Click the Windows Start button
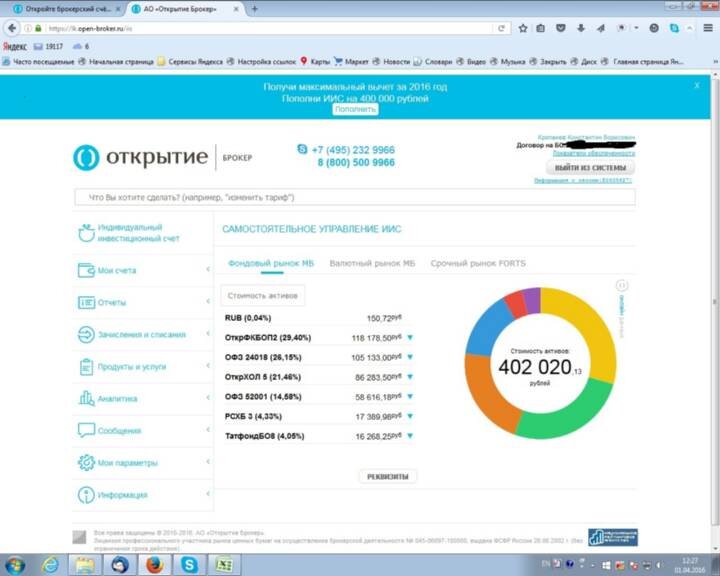The image size is (720, 576). (x=15, y=565)
